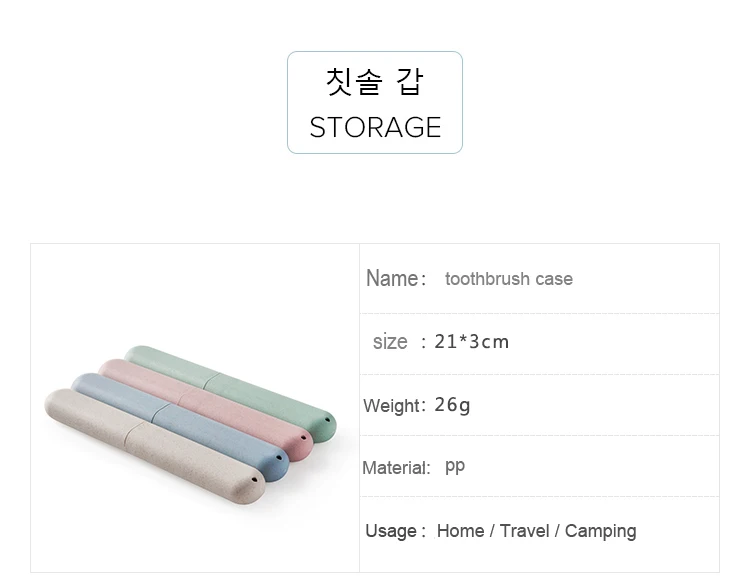Click the 26g weight value

[452, 405]
